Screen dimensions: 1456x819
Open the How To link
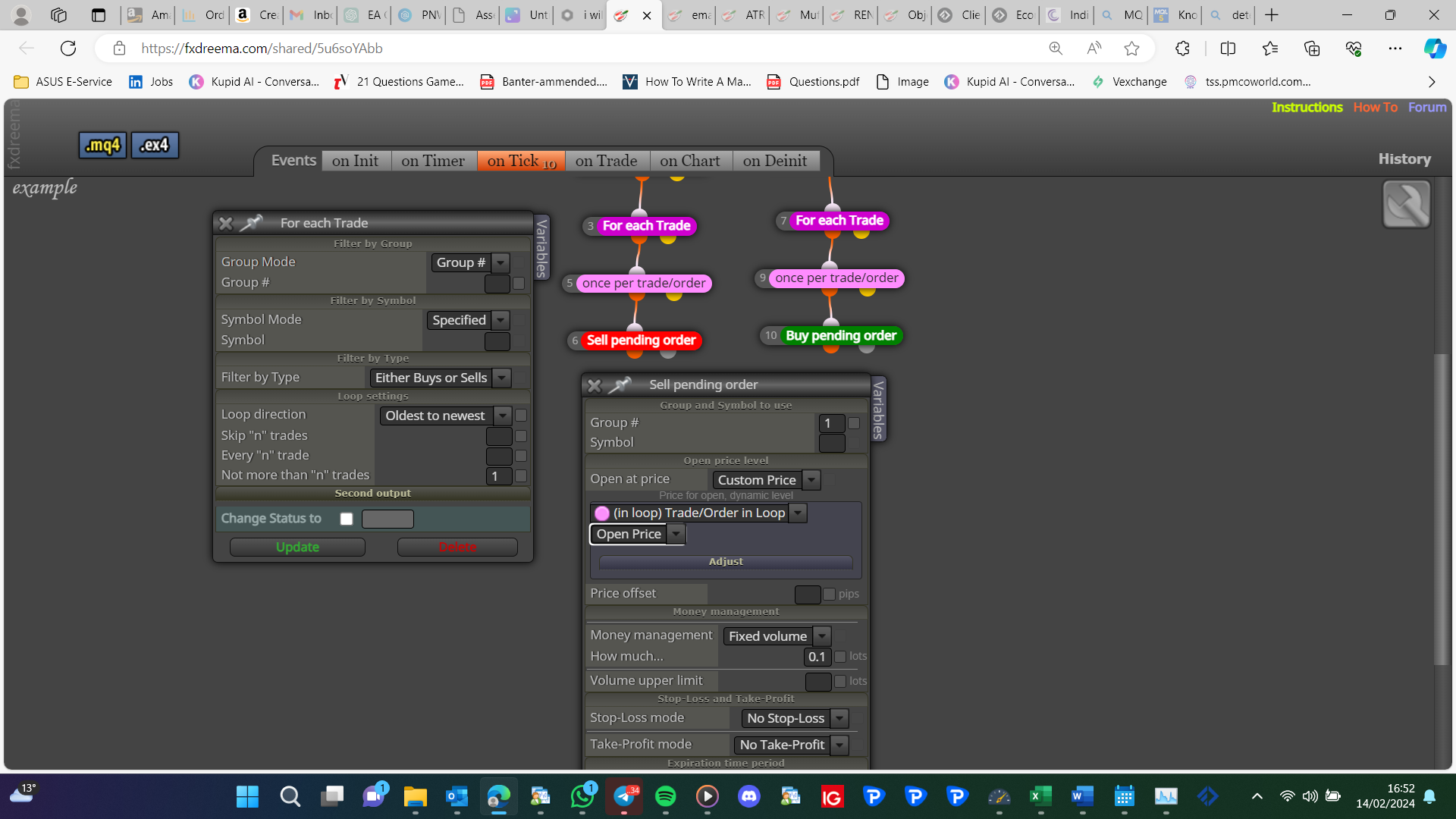click(x=1375, y=108)
